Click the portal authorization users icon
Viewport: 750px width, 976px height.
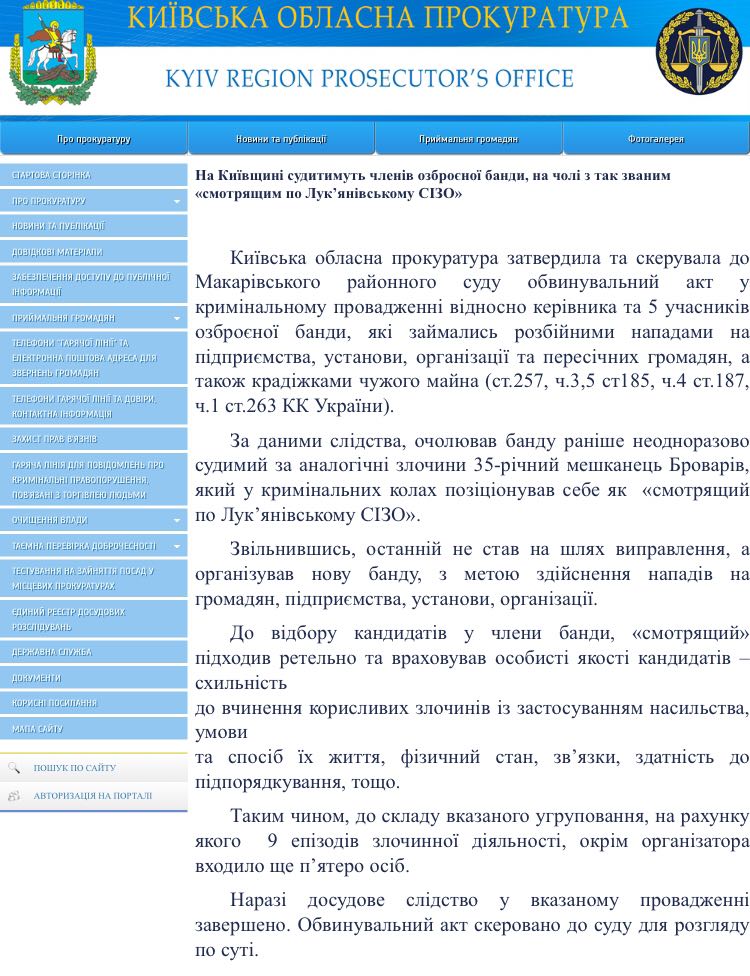(14, 796)
